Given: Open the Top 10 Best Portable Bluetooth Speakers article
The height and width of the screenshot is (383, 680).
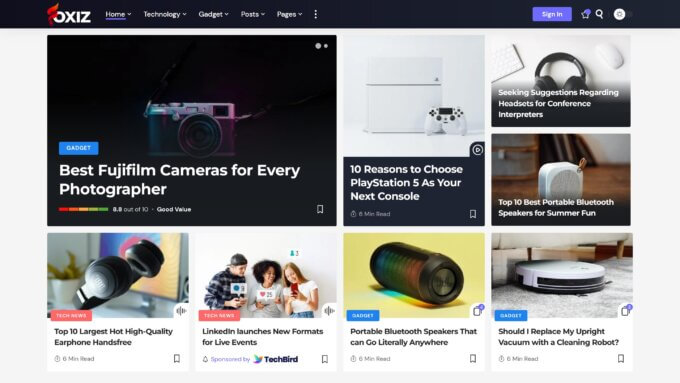Looking at the screenshot, I should (556, 207).
